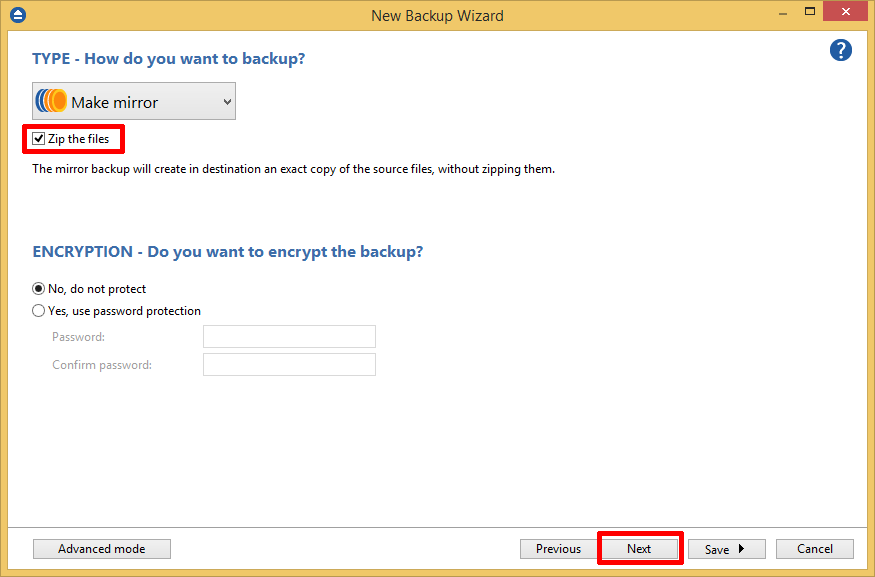Click the Make mirror backup type icon
Viewport: 875px width, 577px height.
(51, 100)
